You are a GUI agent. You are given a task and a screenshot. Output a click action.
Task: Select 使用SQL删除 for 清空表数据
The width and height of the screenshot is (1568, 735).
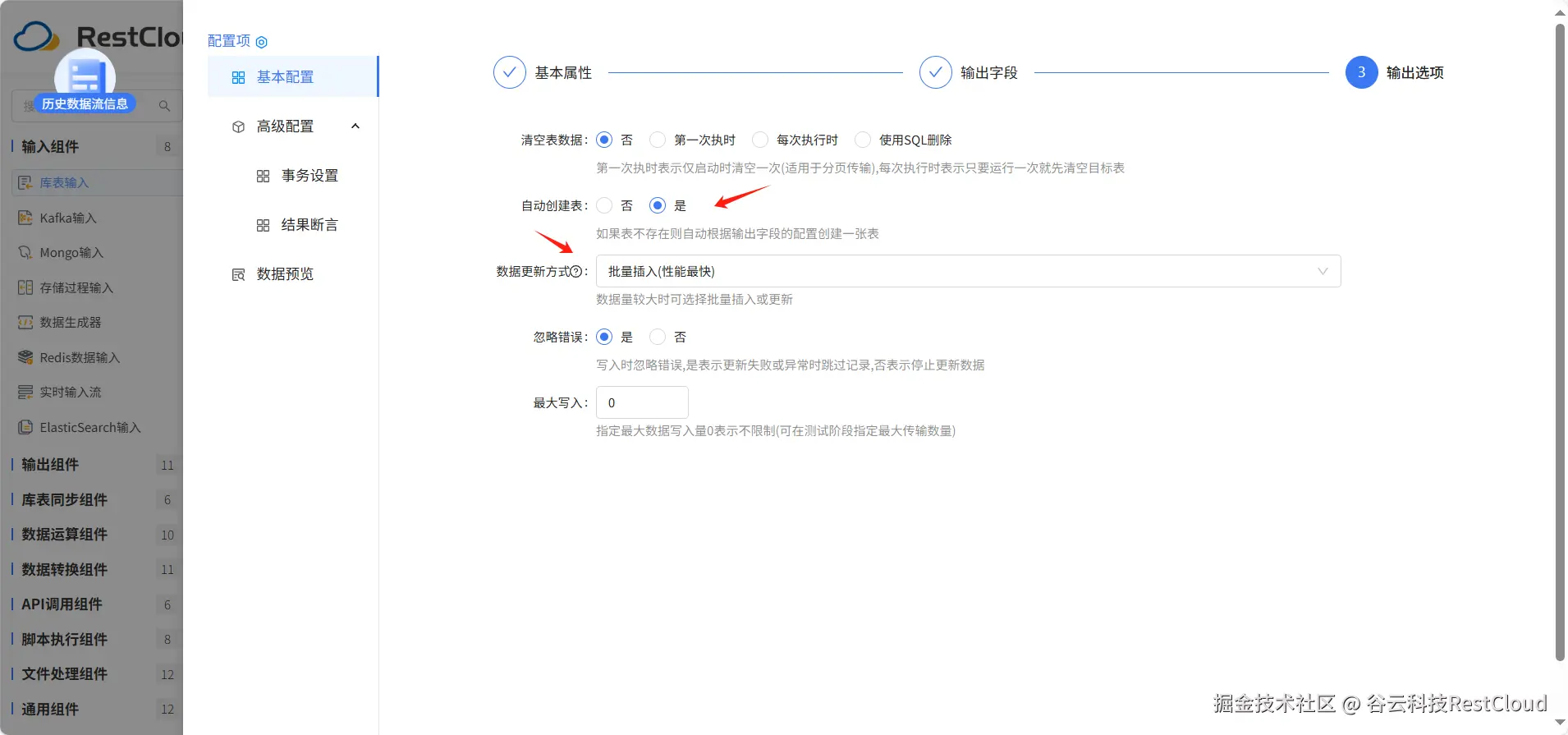tap(863, 140)
